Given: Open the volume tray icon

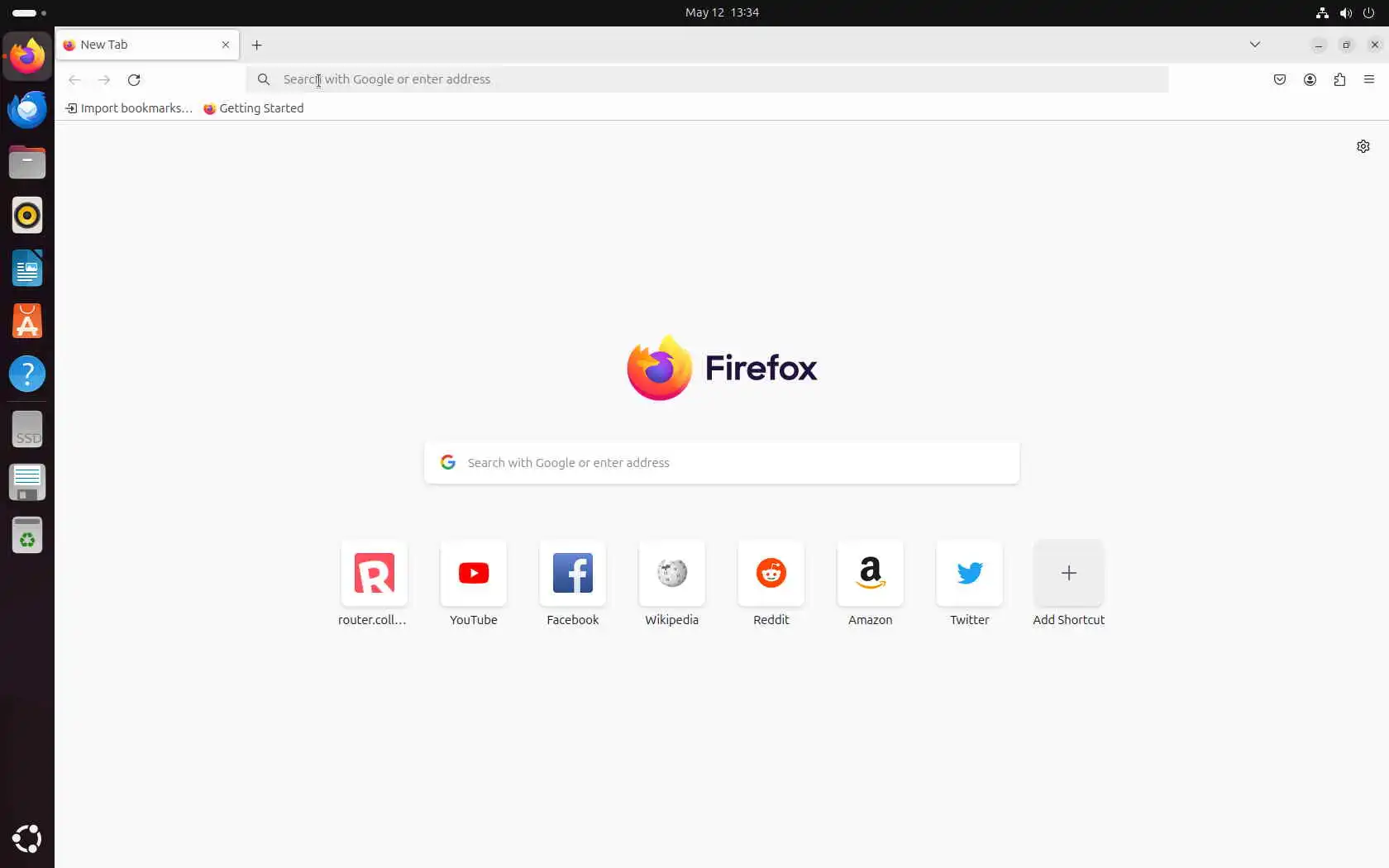Looking at the screenshot, I should 1346,12.
